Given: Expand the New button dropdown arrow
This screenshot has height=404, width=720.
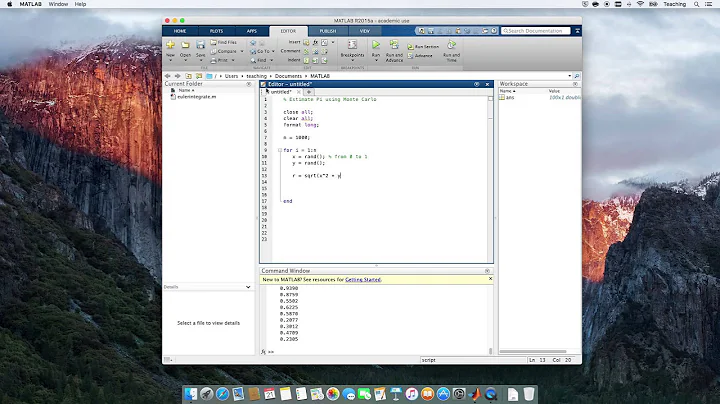Looking at the screenshot, I should point(170,60).
